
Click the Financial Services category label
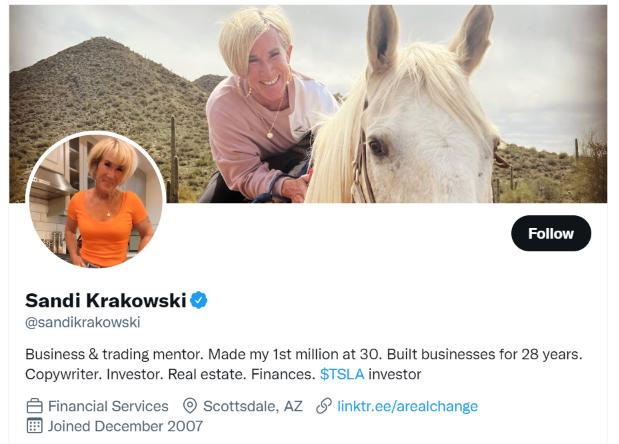108,406
